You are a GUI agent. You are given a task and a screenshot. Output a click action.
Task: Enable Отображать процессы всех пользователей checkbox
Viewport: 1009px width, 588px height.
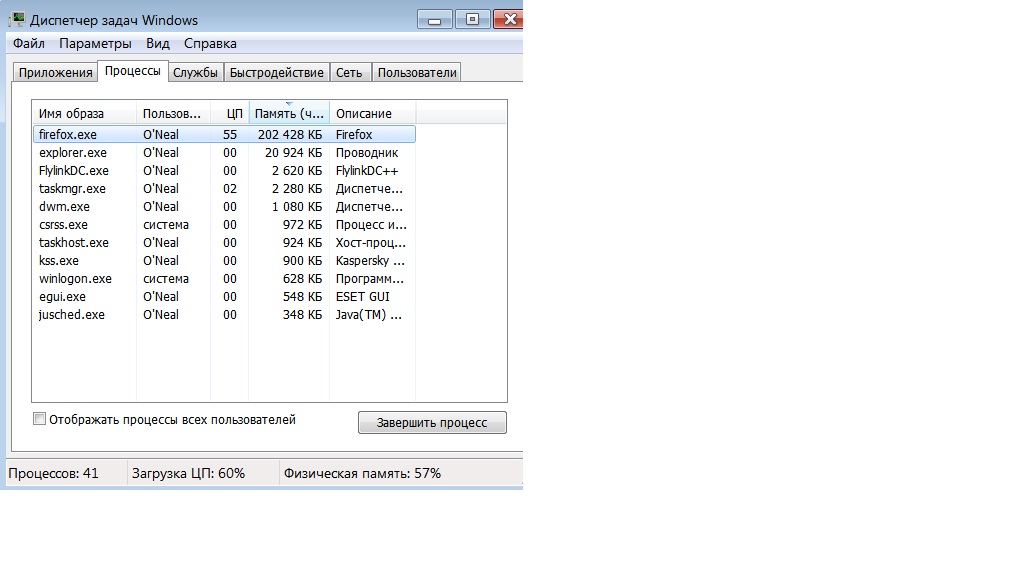(39, 419)
